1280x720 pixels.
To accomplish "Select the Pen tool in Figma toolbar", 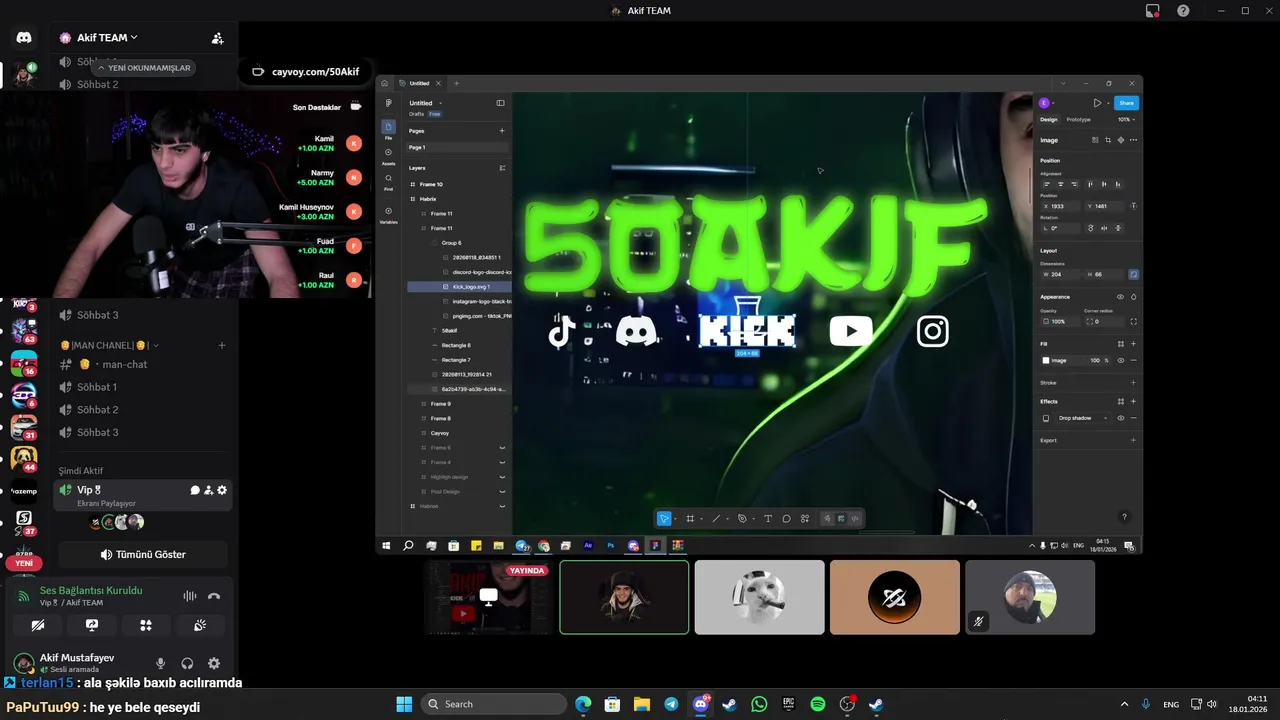I will click(742, 518).
